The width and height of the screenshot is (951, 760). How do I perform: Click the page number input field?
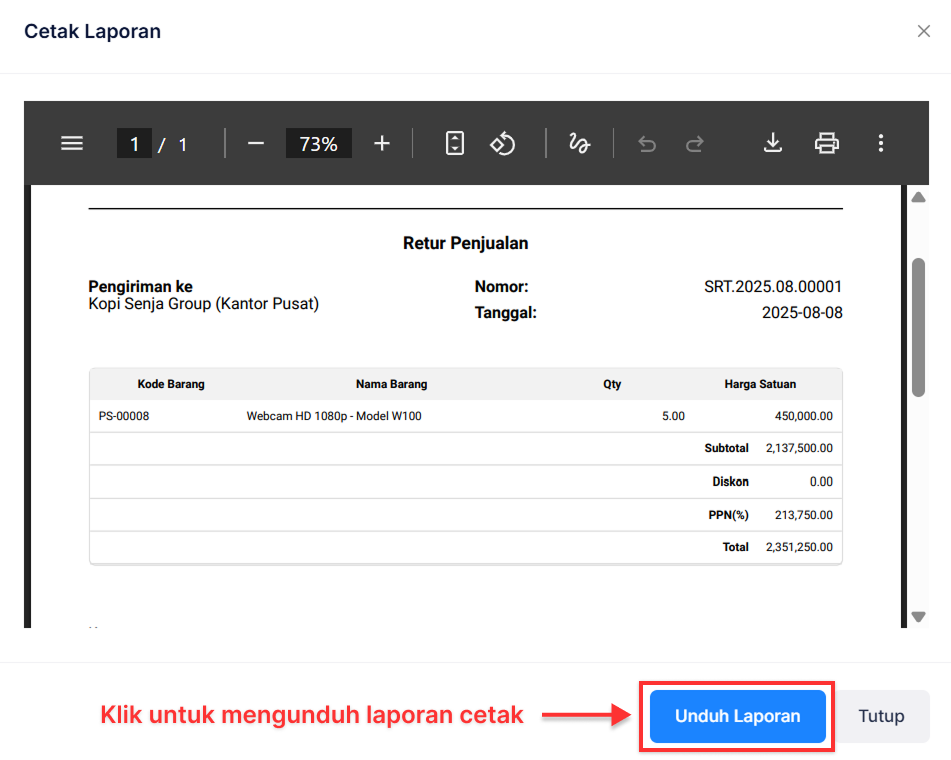click(x=134, y=143)
